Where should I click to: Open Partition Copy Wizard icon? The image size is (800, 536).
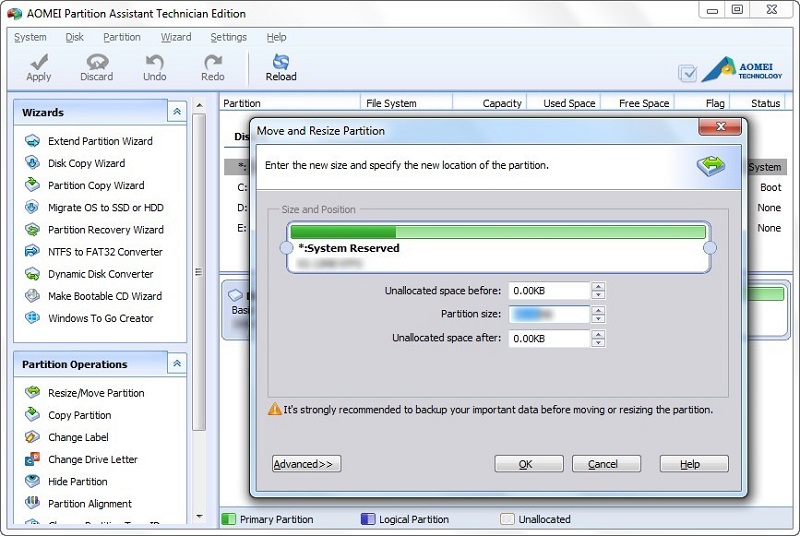(32, 185)
